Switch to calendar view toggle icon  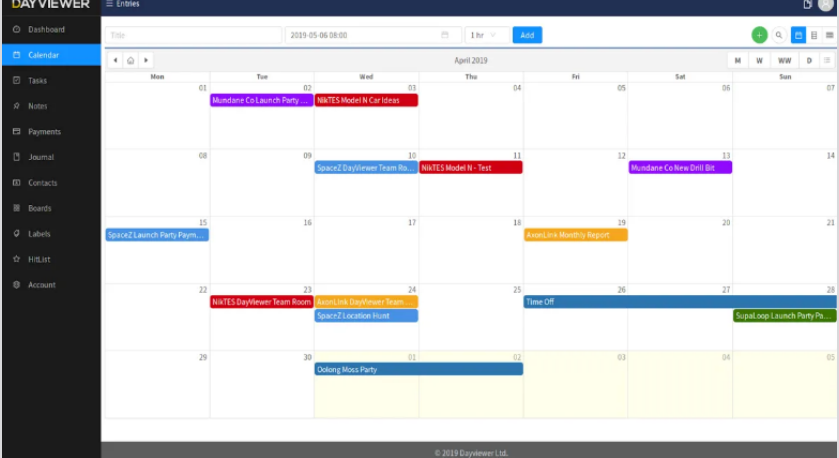(798, 35)
